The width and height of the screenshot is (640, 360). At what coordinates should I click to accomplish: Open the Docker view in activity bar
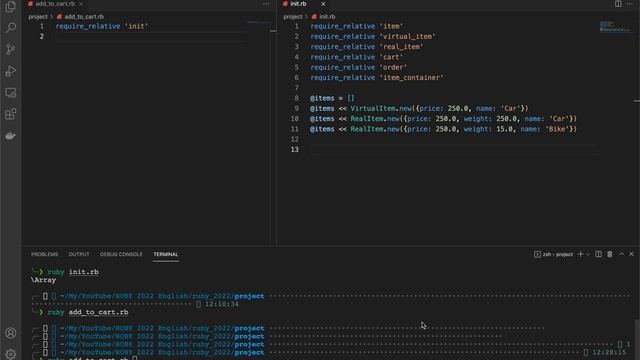(x=11, y=136)
